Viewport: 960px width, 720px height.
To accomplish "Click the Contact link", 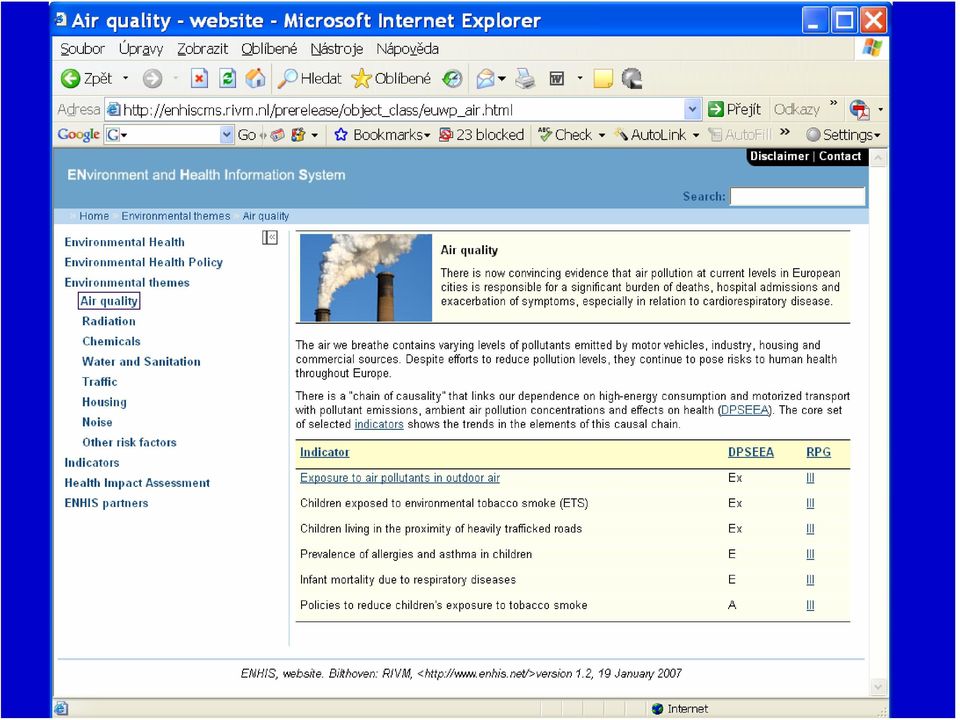I will 840,156.
